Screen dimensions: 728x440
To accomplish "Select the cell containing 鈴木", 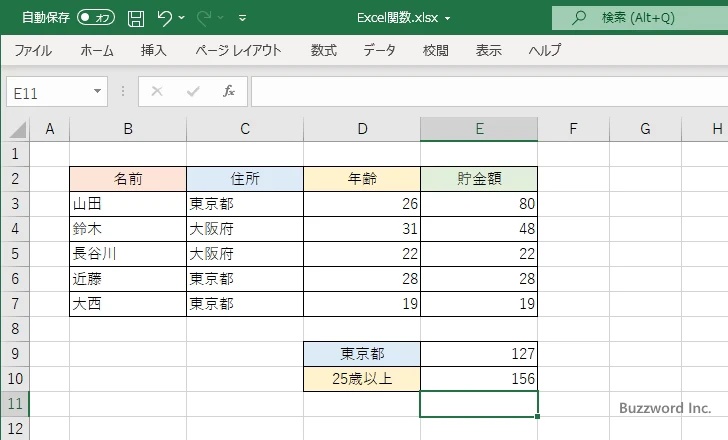I will [x=128, y=229].
